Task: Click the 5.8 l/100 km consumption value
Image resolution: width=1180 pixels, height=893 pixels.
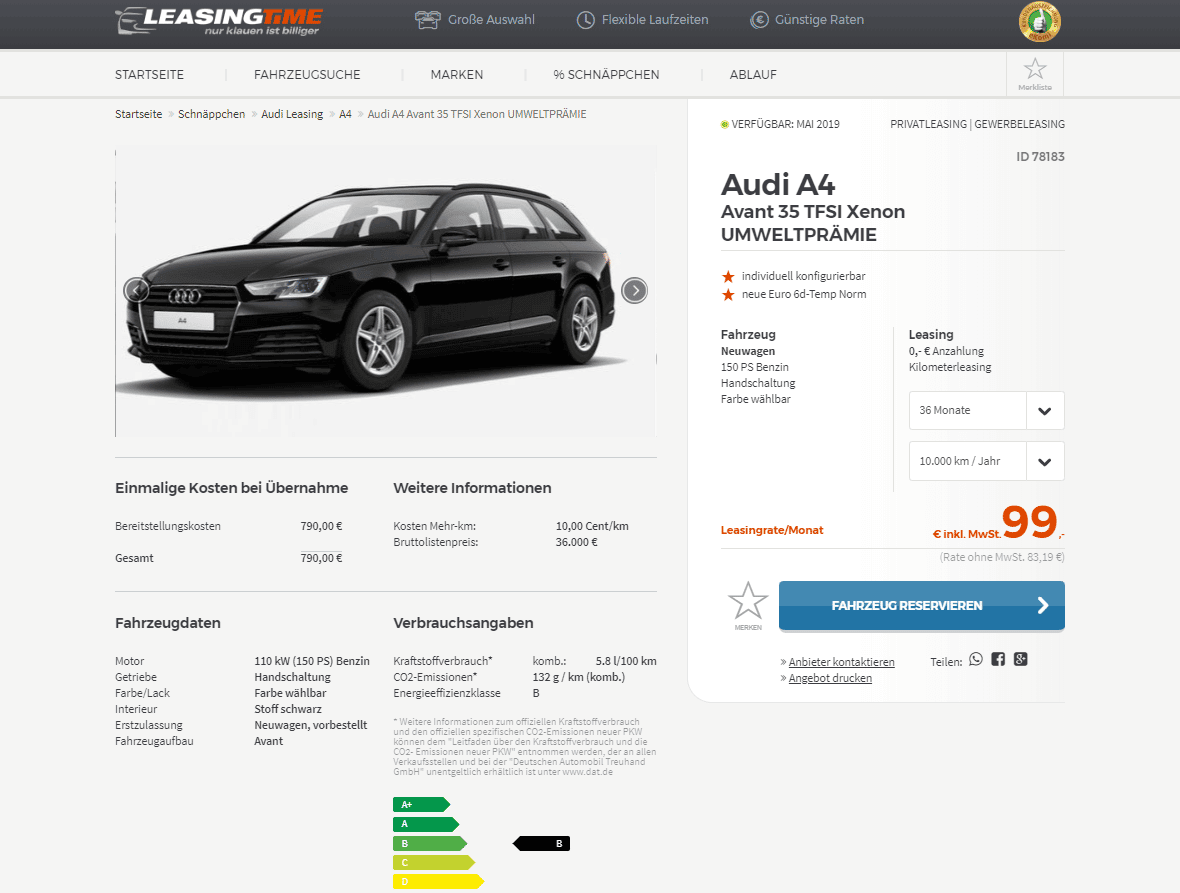Action: 625,661
